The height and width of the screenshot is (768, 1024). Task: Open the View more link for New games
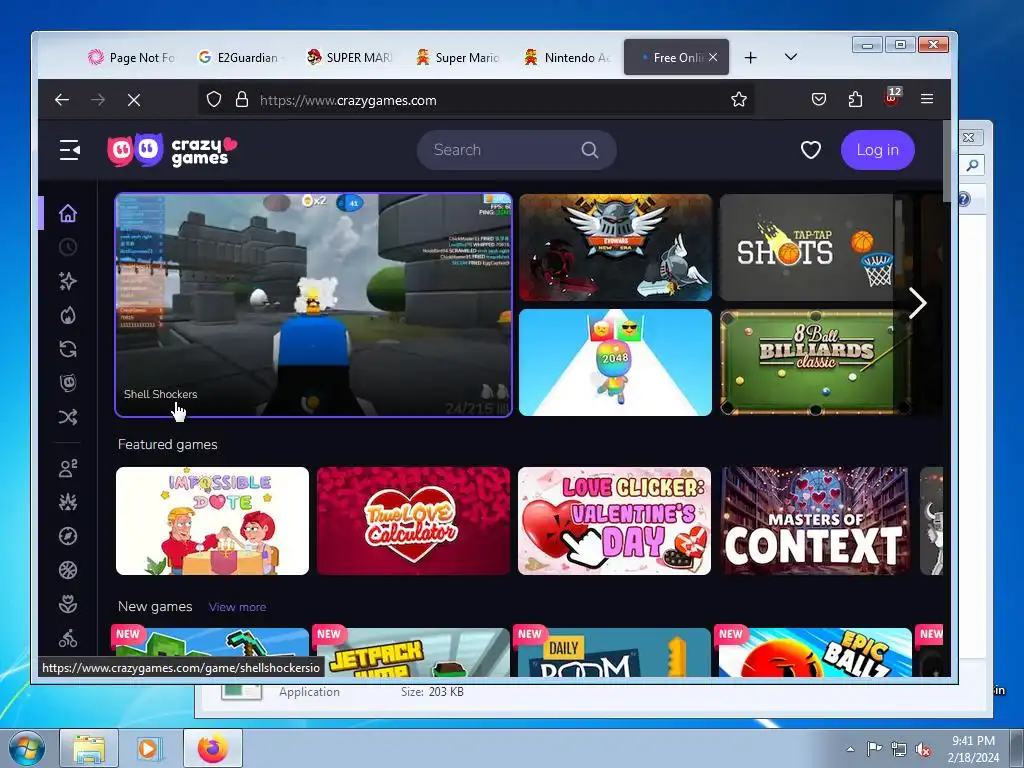(237, 607)
